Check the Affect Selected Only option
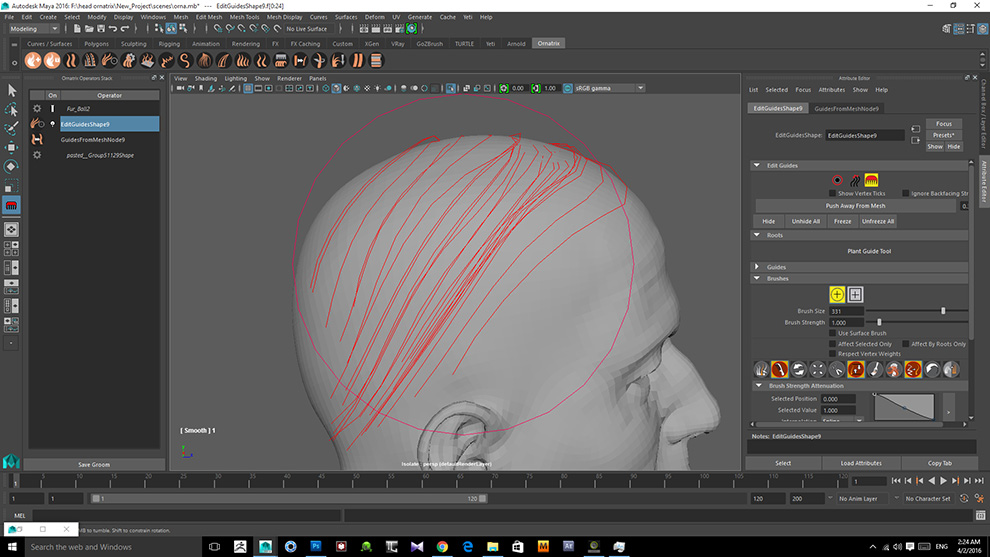This screenshot has width=990, height=557. point(833,344)
